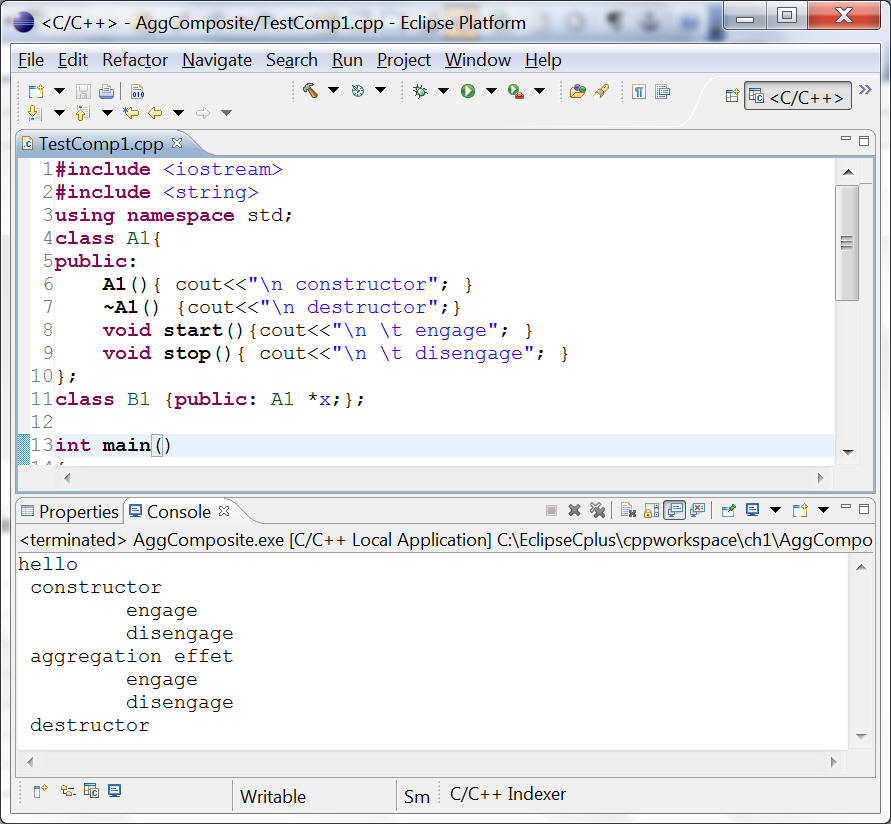Click the Open Console icon

click(800, 510)
